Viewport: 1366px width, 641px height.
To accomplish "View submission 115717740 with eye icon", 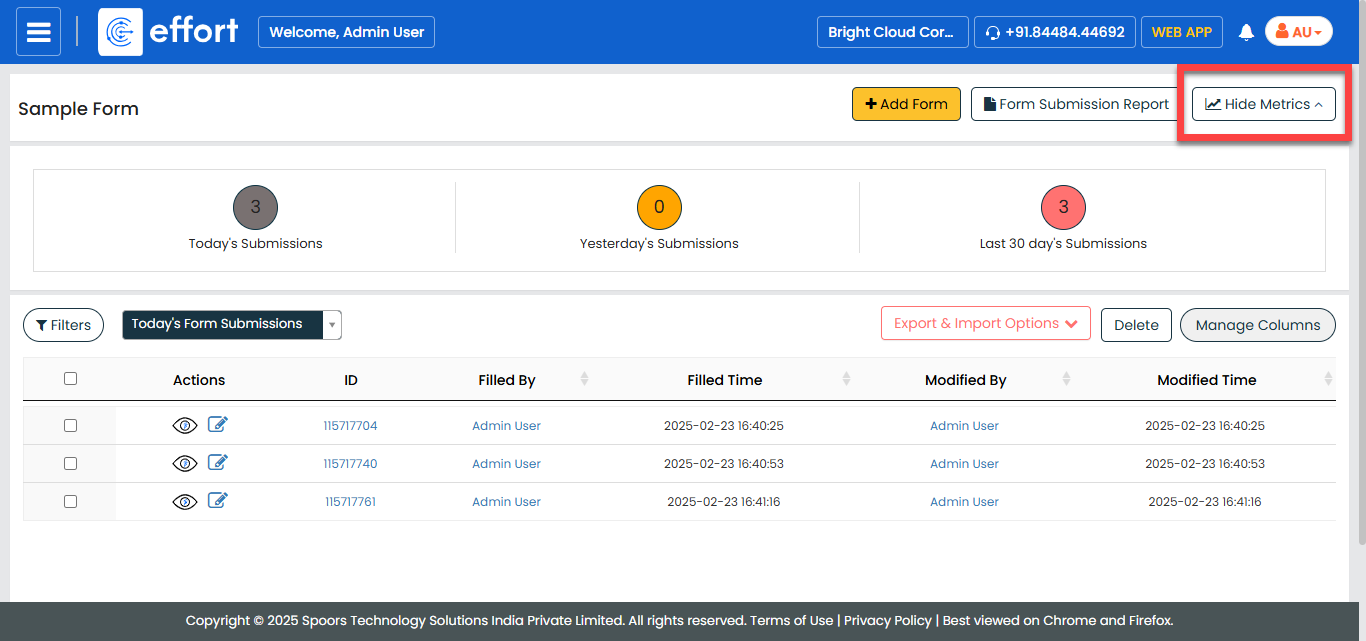I will click(185, 464).
